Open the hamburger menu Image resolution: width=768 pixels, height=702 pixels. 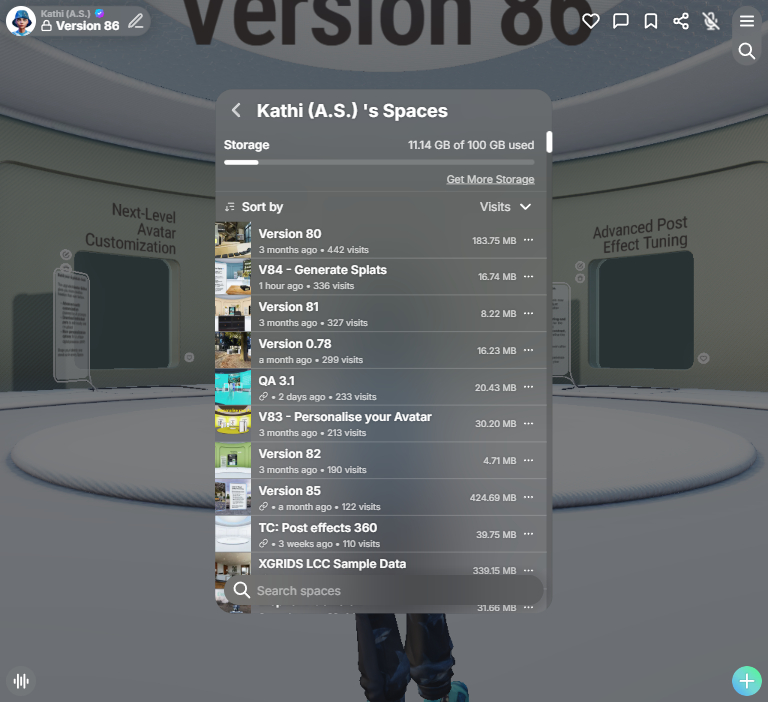coord(747,21)
